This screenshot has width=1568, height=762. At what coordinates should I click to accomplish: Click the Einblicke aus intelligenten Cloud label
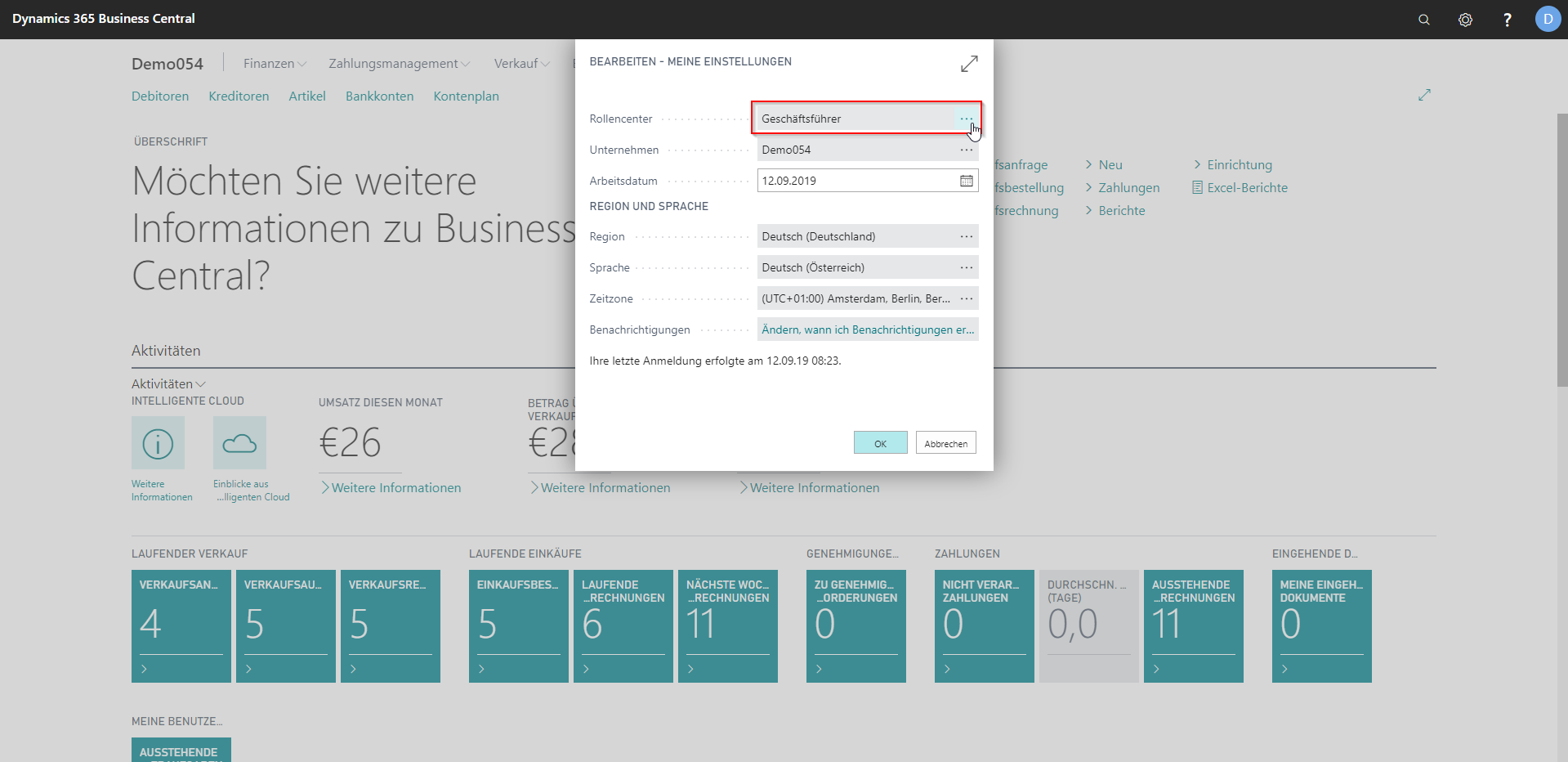click(252, 491)
